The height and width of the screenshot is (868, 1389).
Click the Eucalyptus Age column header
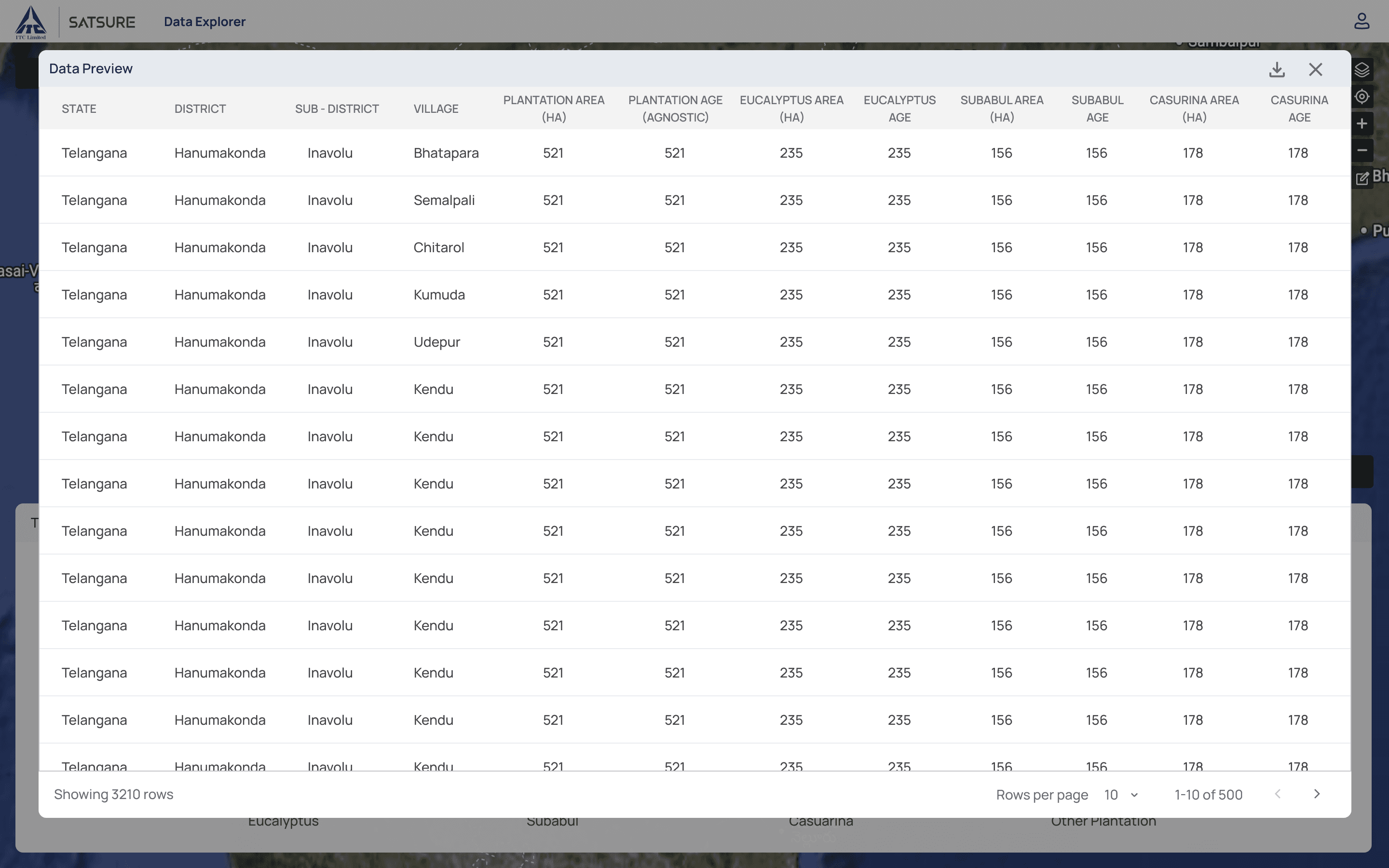click(899, 108)
